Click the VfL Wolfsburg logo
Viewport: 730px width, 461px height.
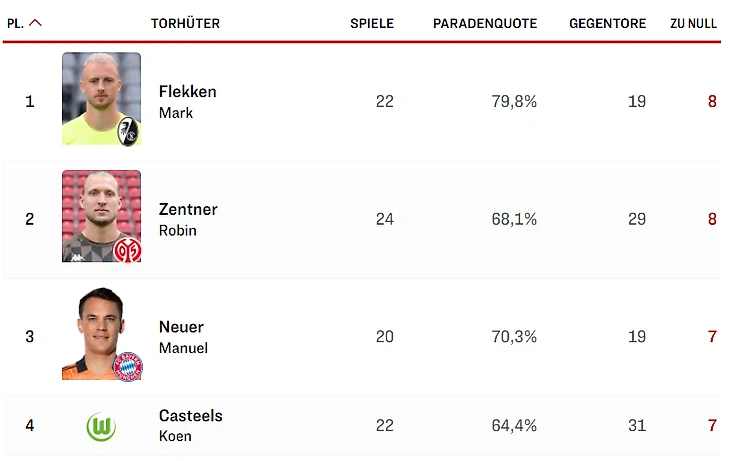(101, 427)
